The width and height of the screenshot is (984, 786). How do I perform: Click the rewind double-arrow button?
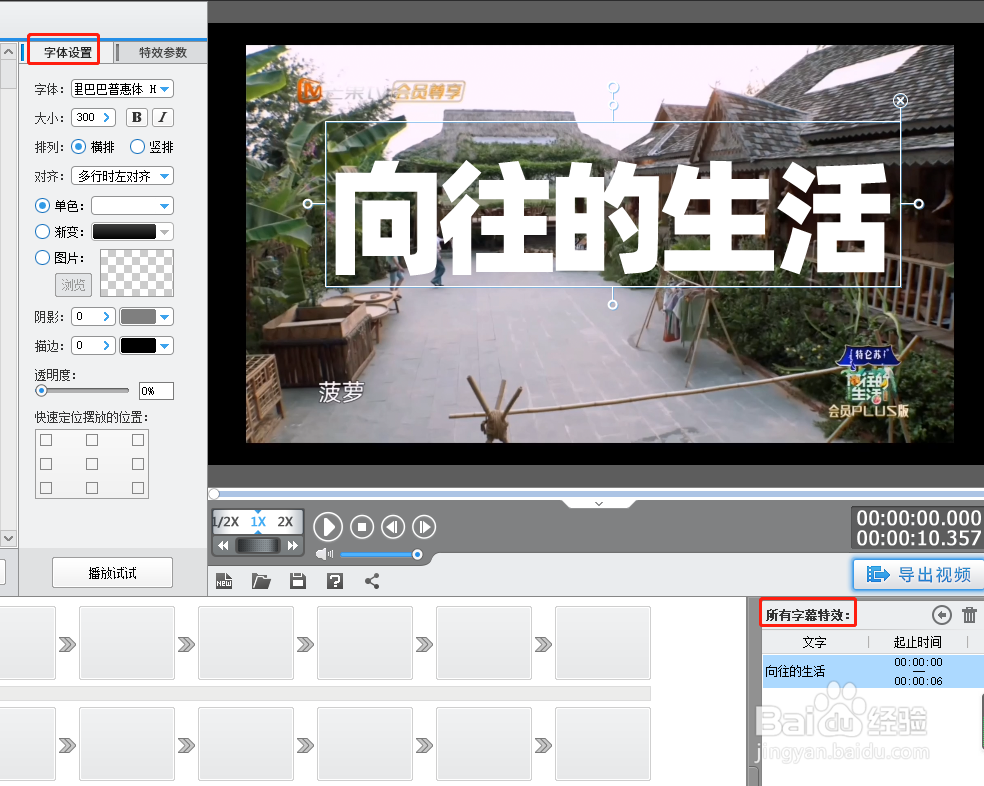coord(223,546)
